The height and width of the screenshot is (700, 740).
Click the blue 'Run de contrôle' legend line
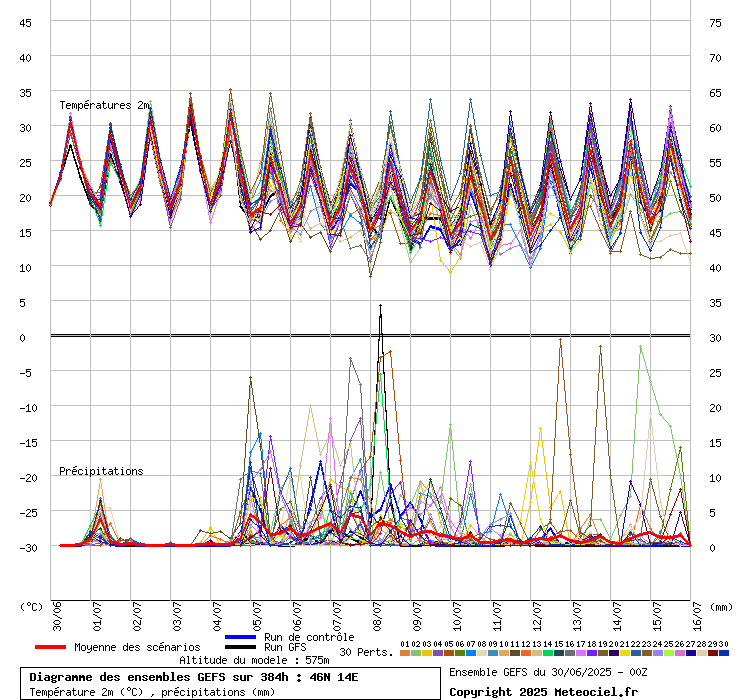tap(241, 637)
